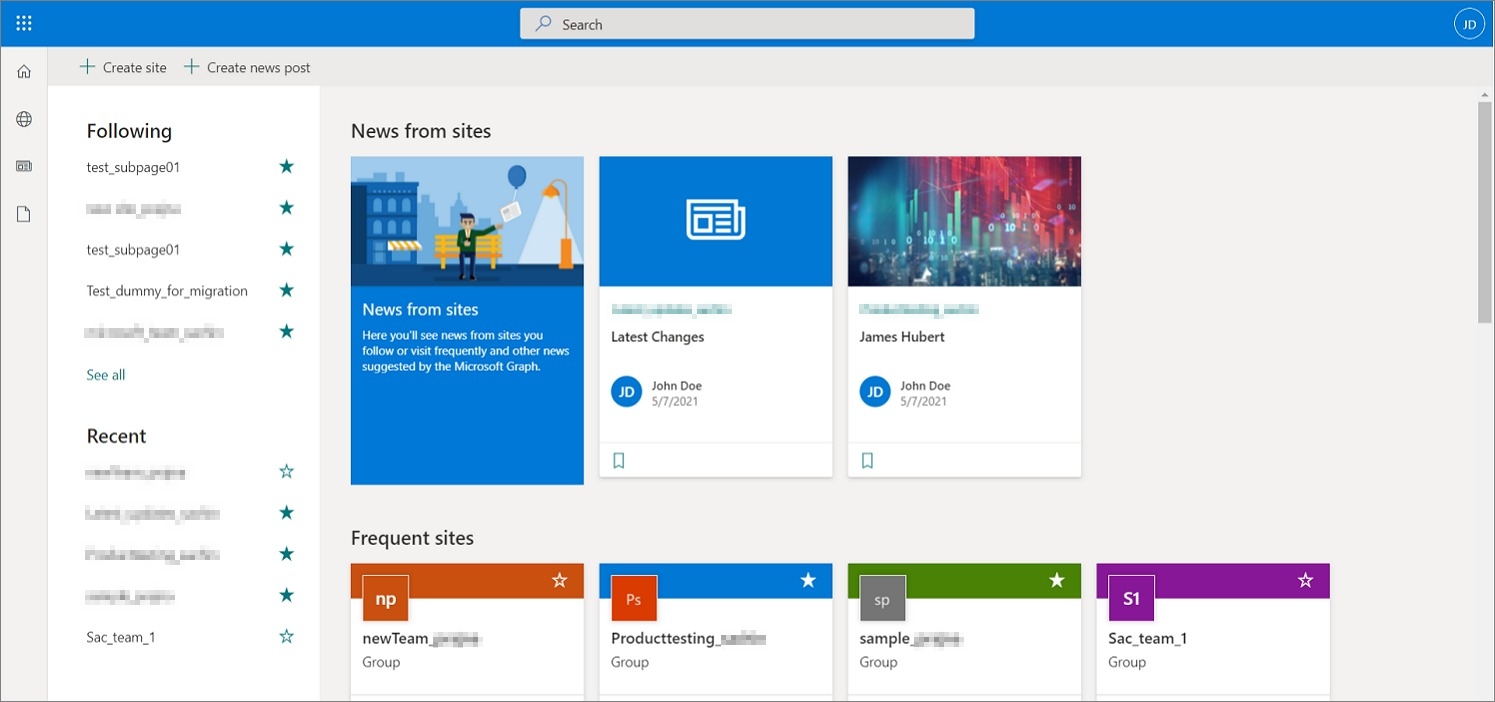Follow Sac_team_1 via its star in Recent
Viewport: 1495px width, 702px height.
[286, 635]
